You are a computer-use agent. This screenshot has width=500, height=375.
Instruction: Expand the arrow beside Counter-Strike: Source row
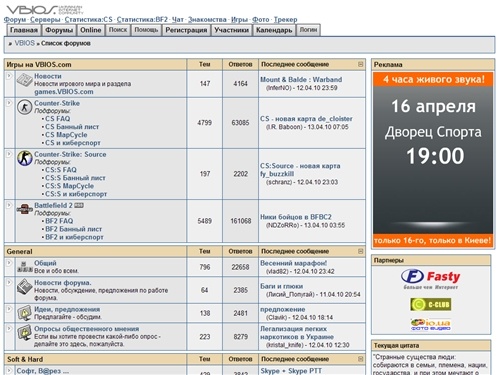pos(9,154)
